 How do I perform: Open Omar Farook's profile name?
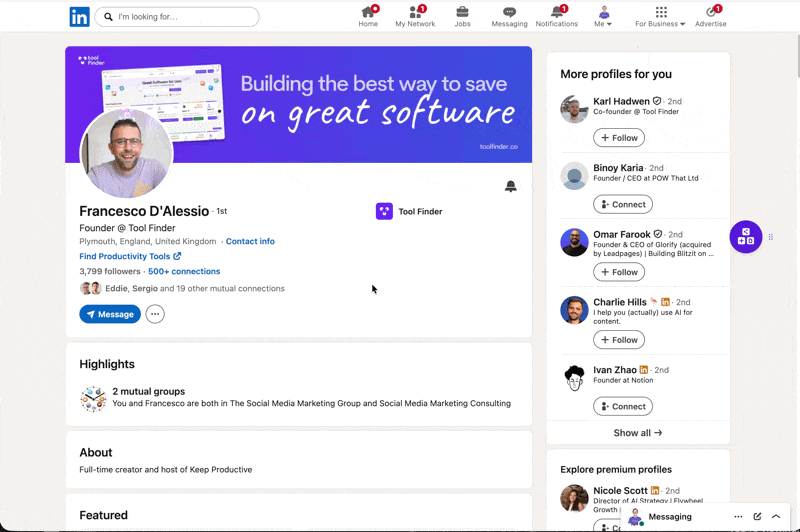coord(621,234)
